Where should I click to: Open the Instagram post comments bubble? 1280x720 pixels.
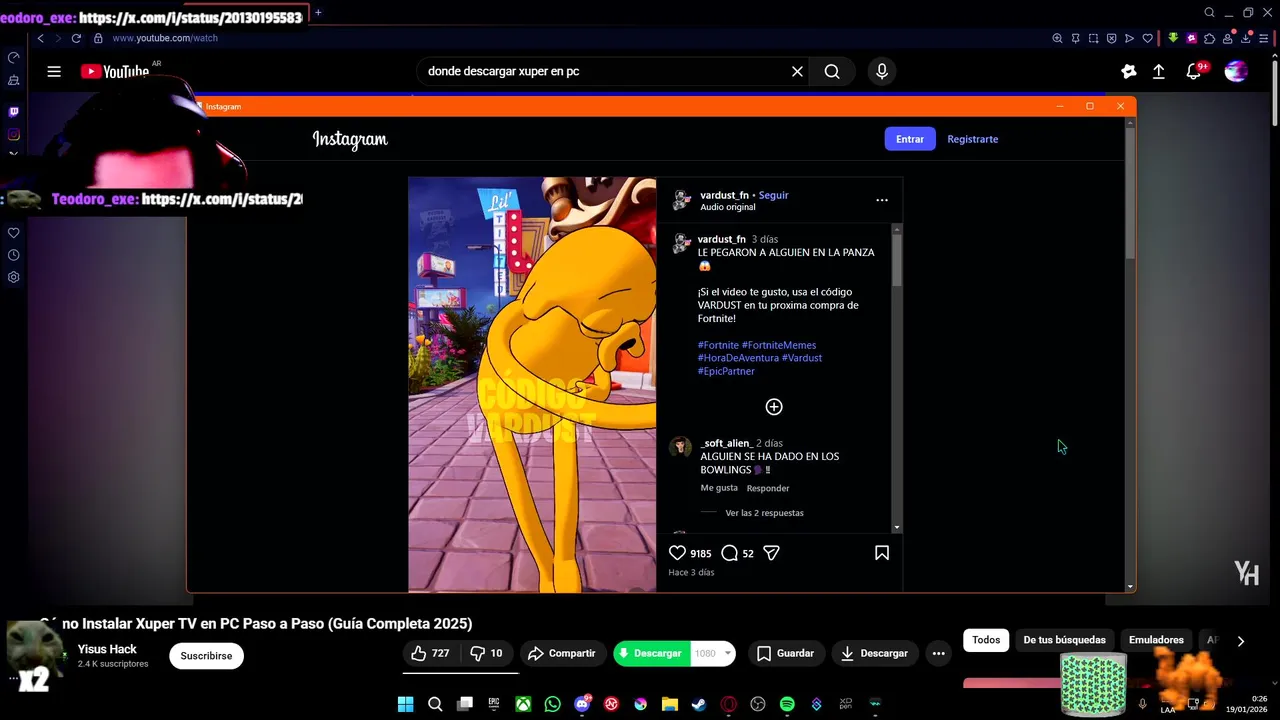tap(729, 553)
